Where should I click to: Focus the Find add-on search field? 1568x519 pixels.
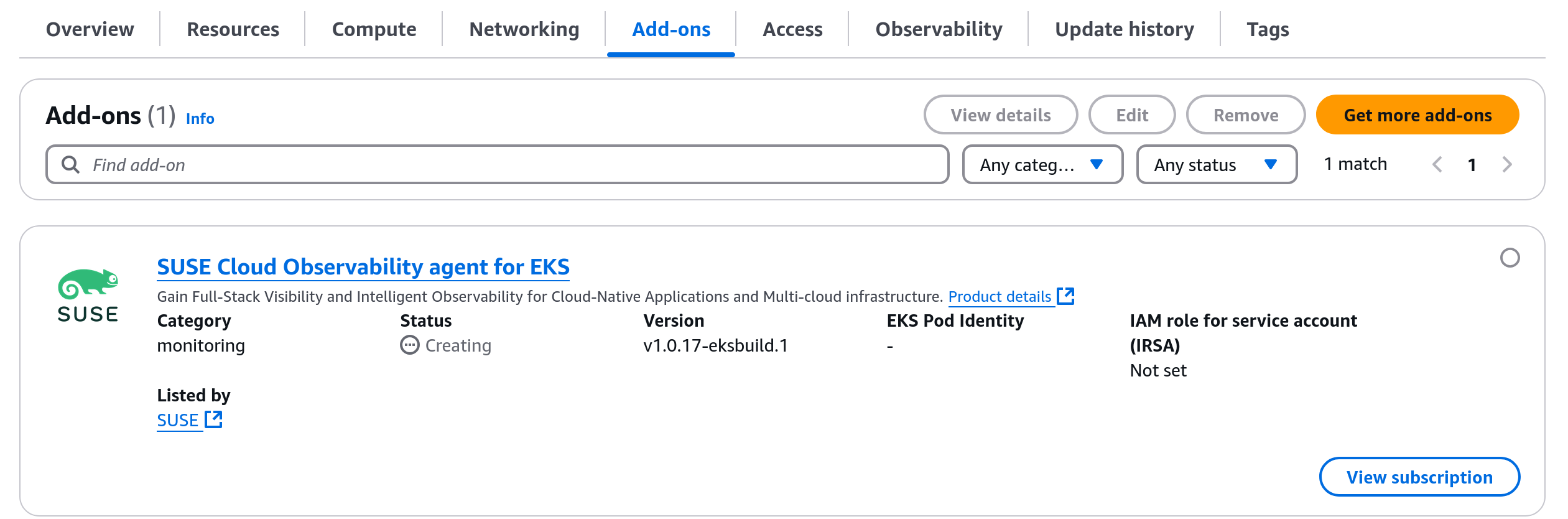(x=497, y=164)
